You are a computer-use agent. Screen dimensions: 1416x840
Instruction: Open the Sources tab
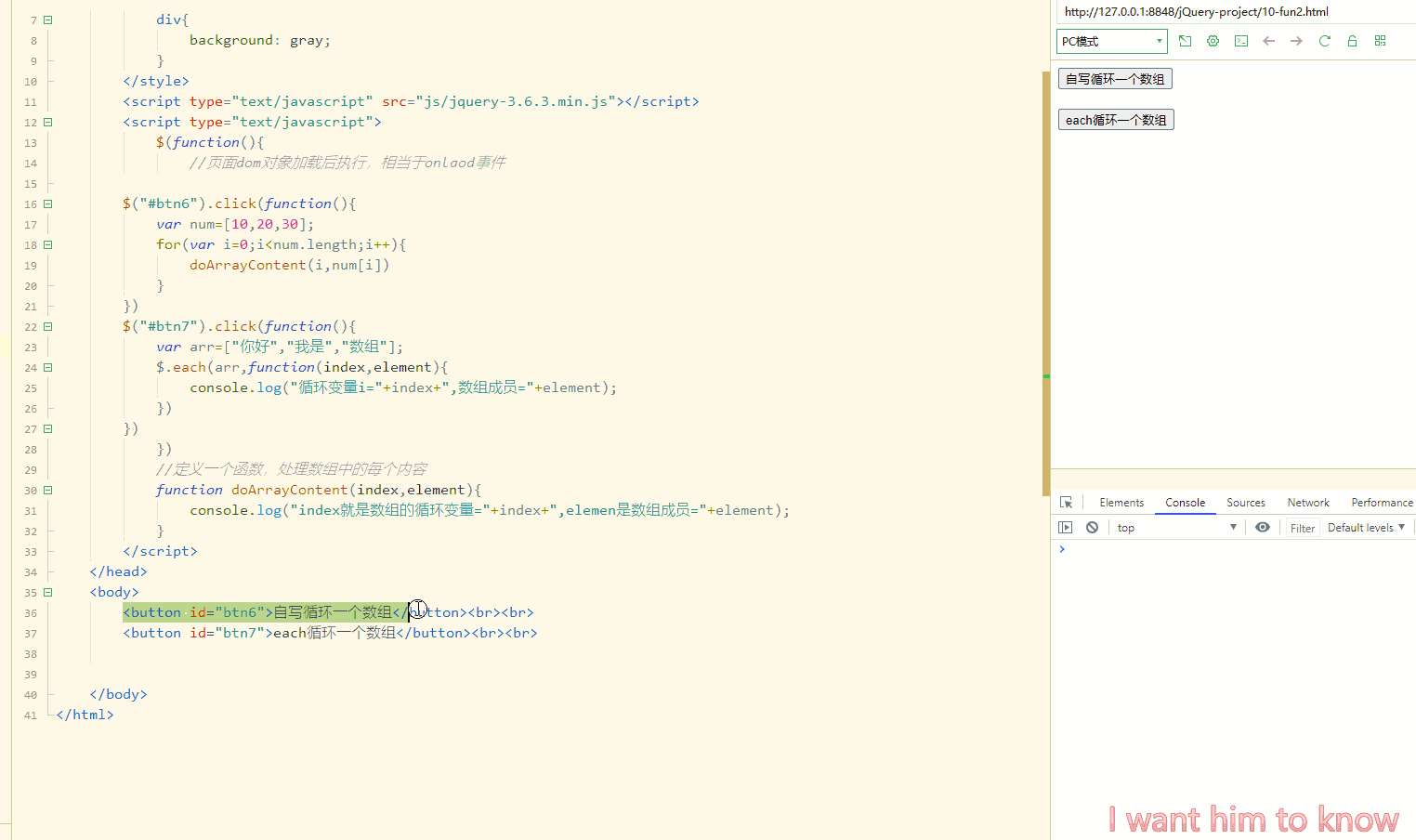(x=1246, y=503)
